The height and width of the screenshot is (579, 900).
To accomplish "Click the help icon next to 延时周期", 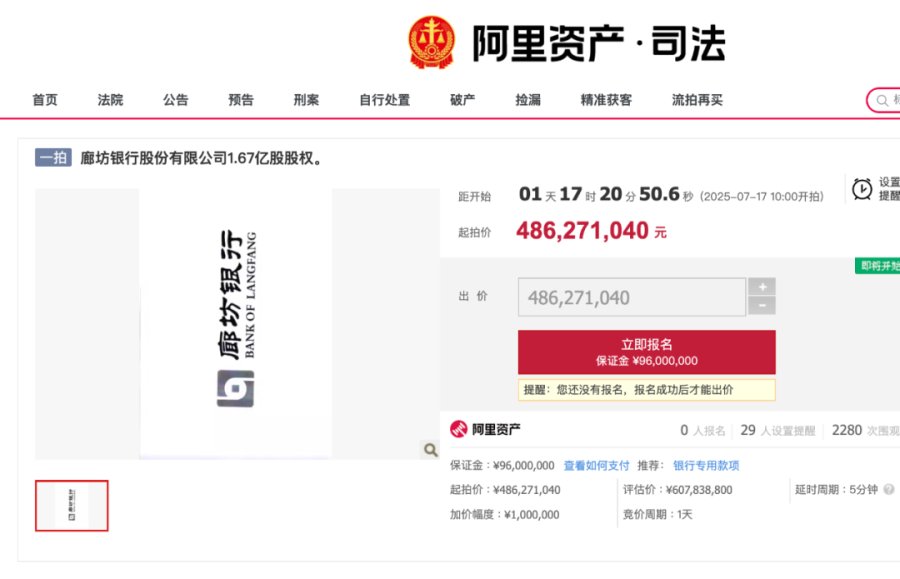I will coord(889,489).
